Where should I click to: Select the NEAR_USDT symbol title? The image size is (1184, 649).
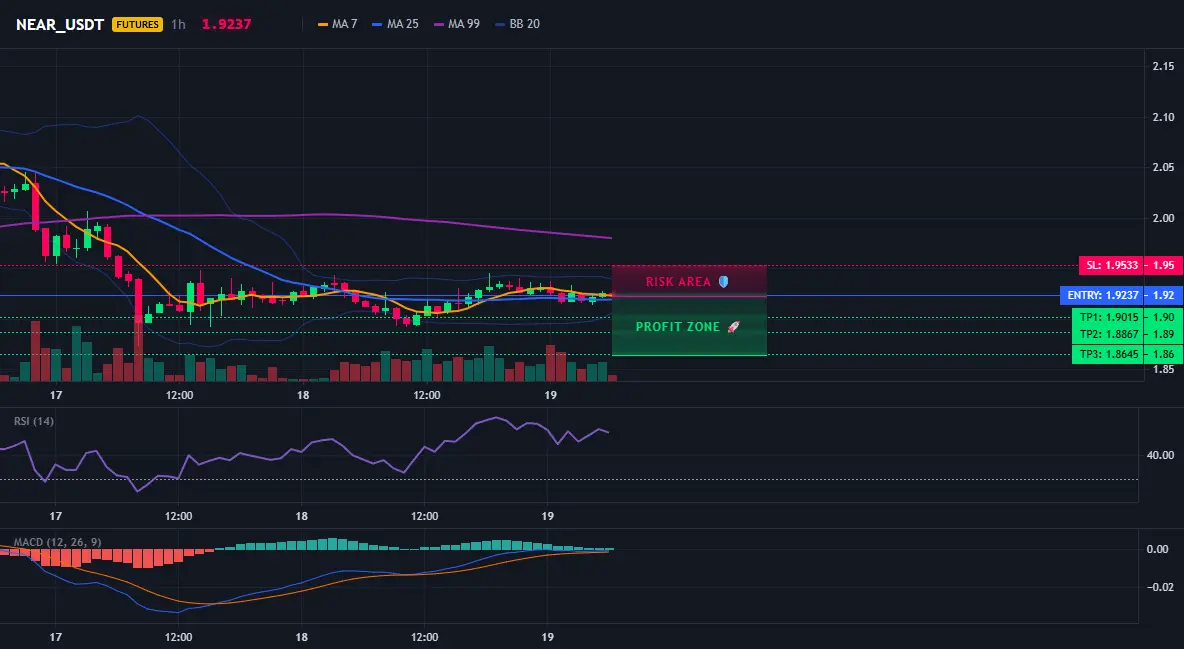(60, 24)
